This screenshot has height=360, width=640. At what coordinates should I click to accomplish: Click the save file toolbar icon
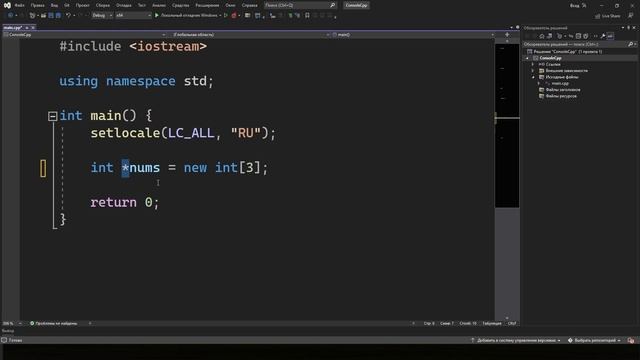pyautogui.click(x=51, y=16)
